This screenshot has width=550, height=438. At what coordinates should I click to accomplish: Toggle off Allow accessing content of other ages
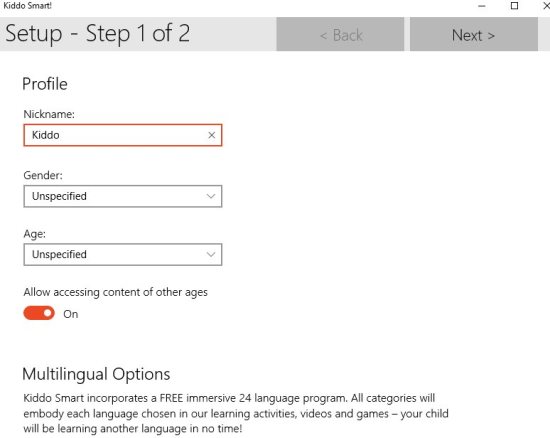click(39, 313)
